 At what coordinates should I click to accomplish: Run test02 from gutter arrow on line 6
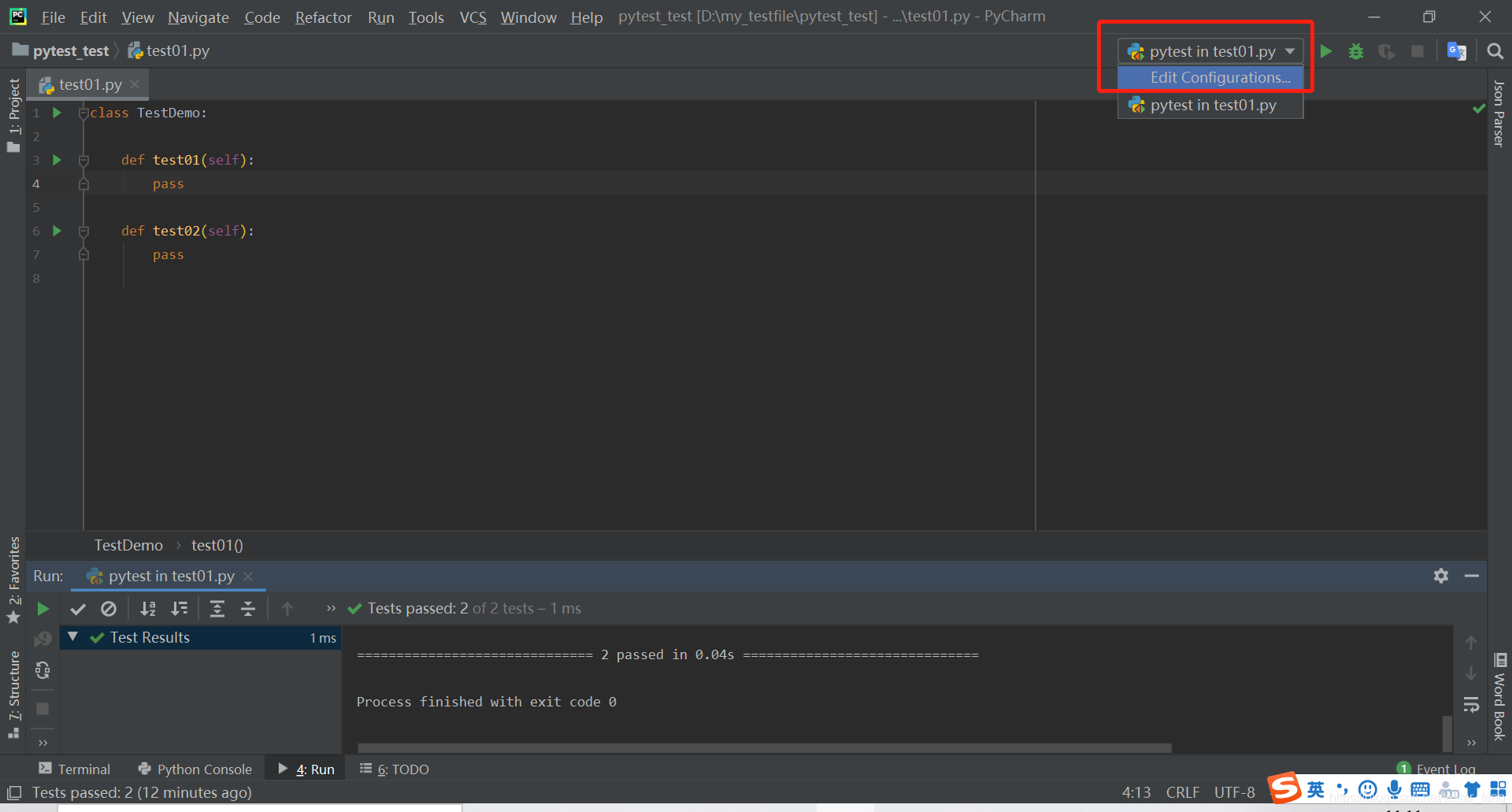(57, 231)
